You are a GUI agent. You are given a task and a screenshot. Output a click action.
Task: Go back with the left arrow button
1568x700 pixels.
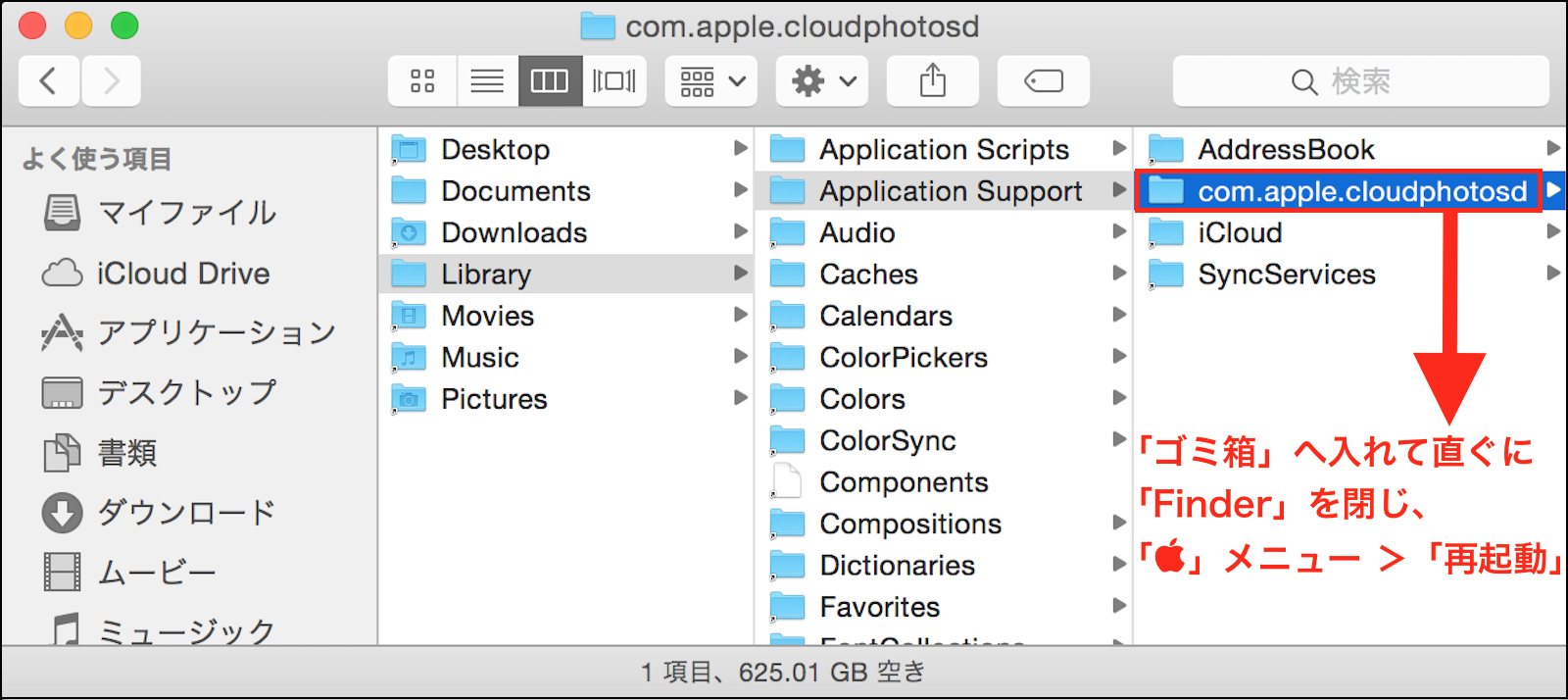(x=48, y=80)
